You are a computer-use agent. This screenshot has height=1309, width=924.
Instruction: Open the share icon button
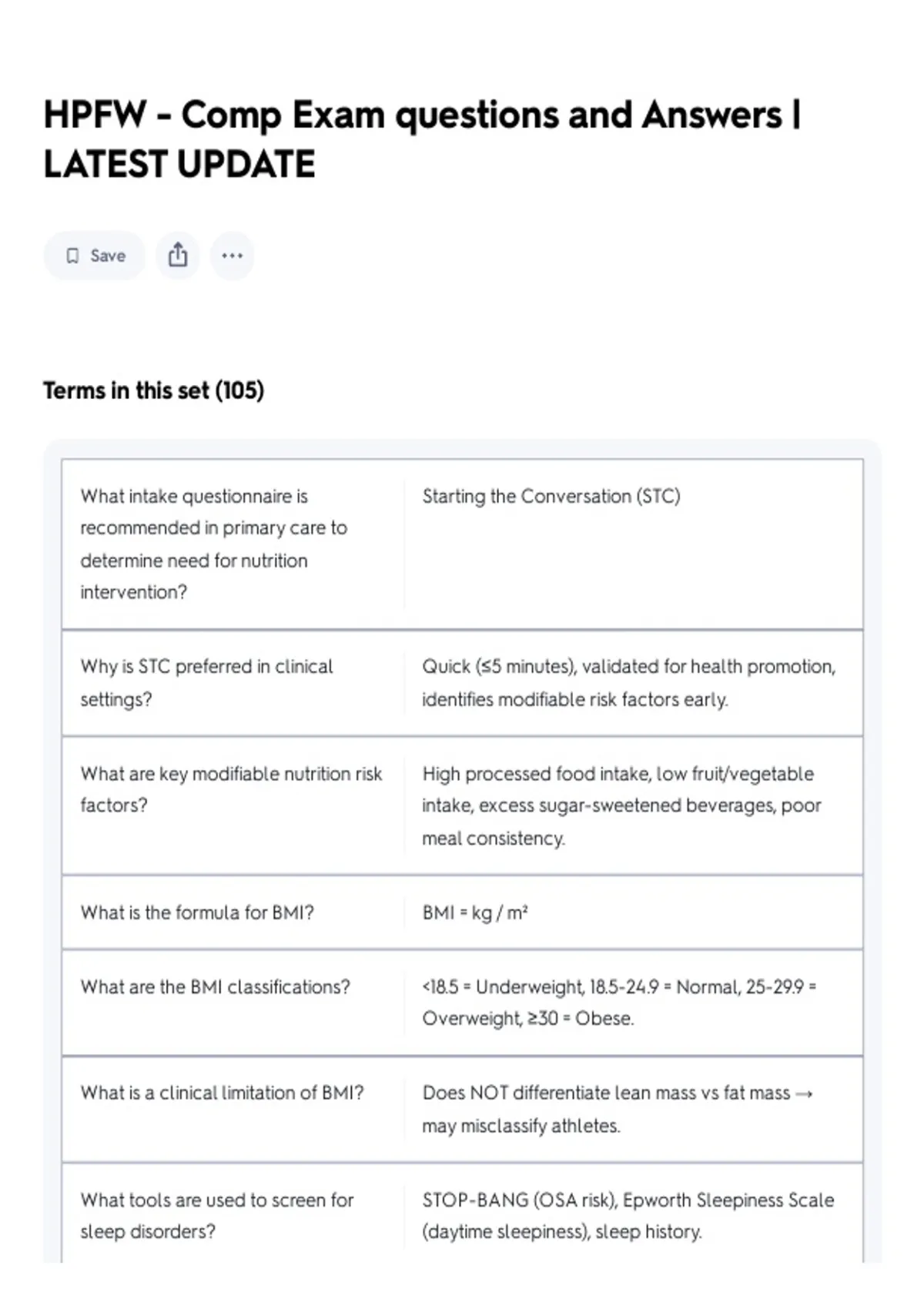click(x=178, y=256)
